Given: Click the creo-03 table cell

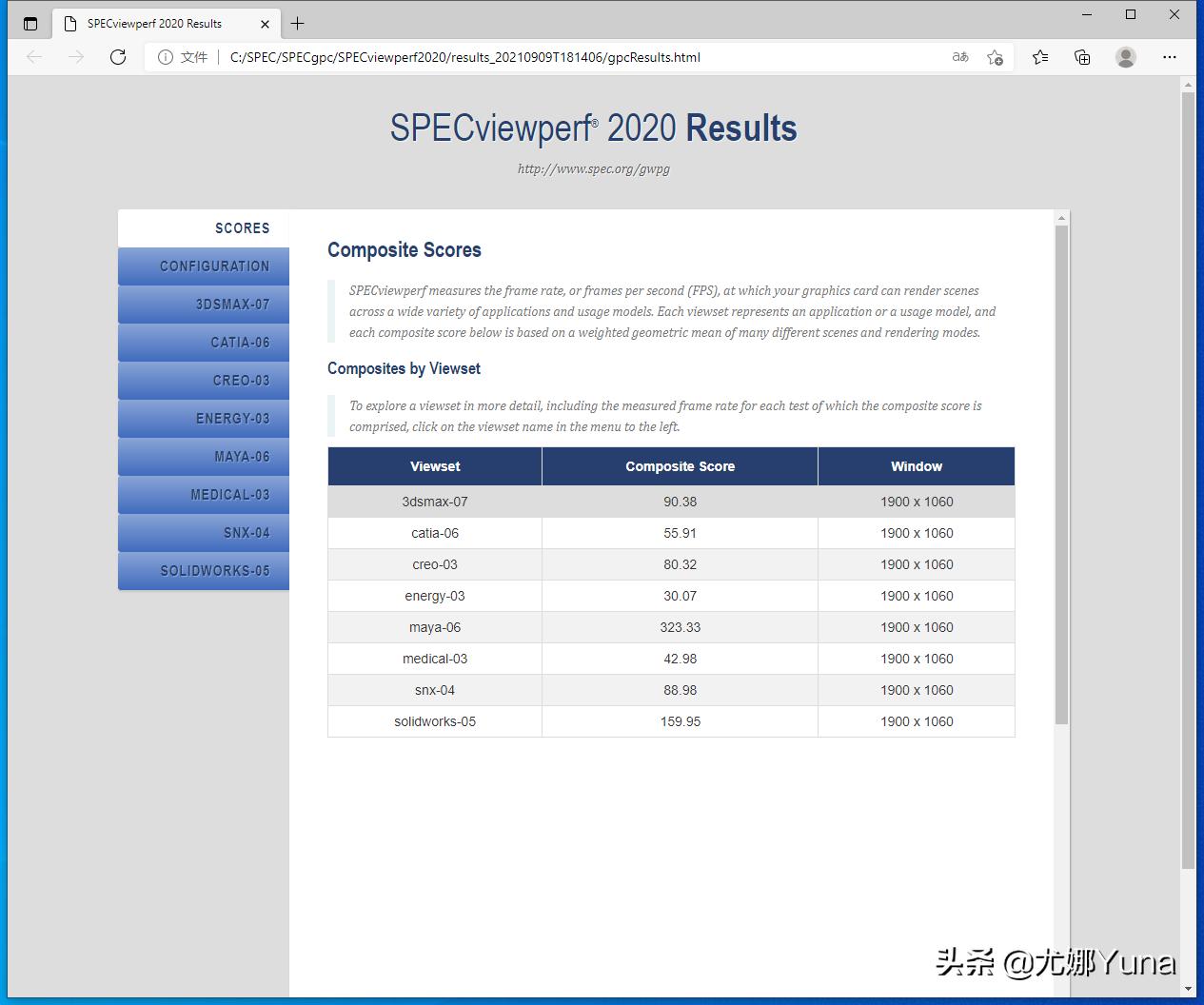Looking at the screenshot, I should [x=435, y=564].
